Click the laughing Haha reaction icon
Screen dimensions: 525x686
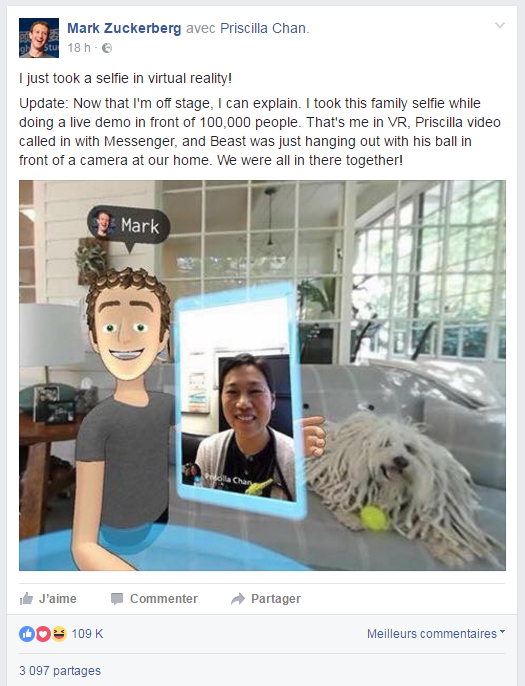pos(59,634)
